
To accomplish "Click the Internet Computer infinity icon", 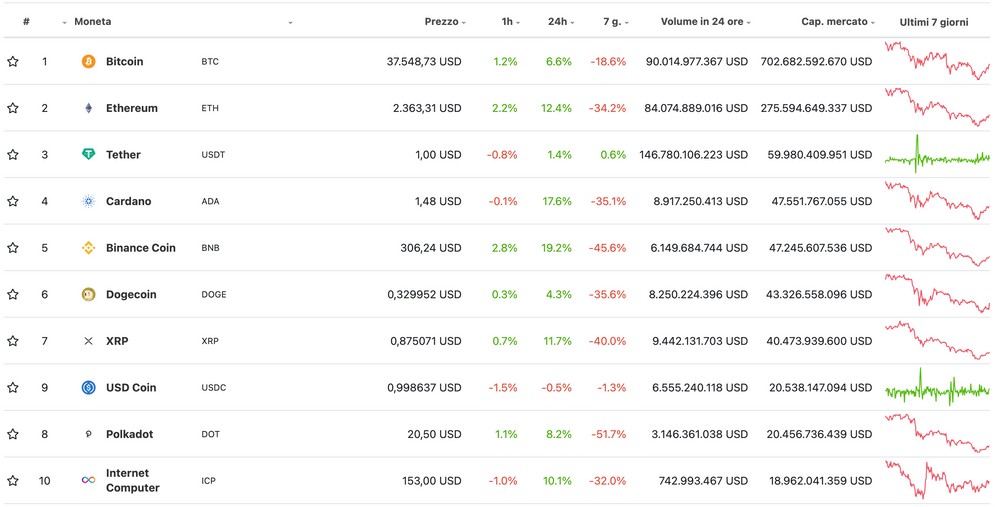I will (88, 481).
